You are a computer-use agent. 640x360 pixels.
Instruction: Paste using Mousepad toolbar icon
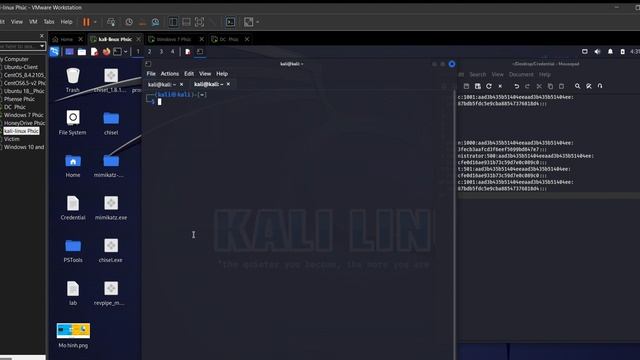click(561, 86)
